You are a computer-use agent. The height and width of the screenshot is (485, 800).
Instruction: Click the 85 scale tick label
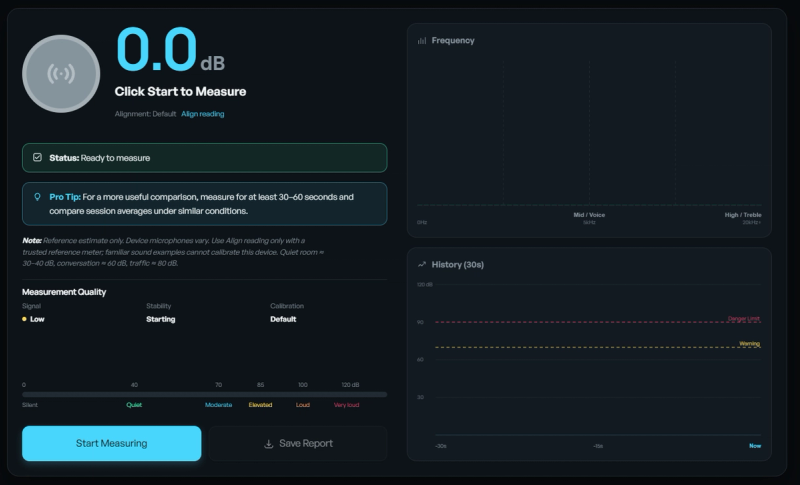coord(260,385)
